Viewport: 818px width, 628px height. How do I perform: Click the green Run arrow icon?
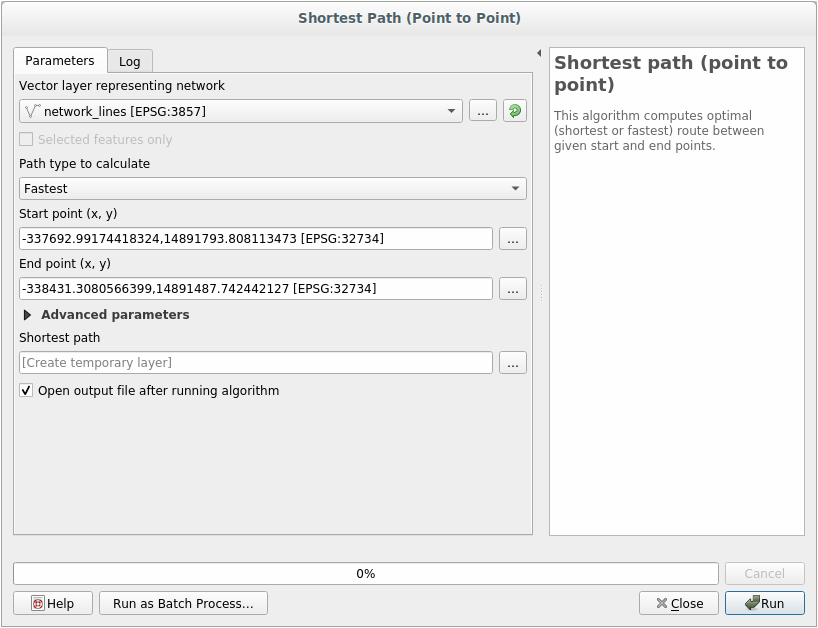tap(750, 603)
